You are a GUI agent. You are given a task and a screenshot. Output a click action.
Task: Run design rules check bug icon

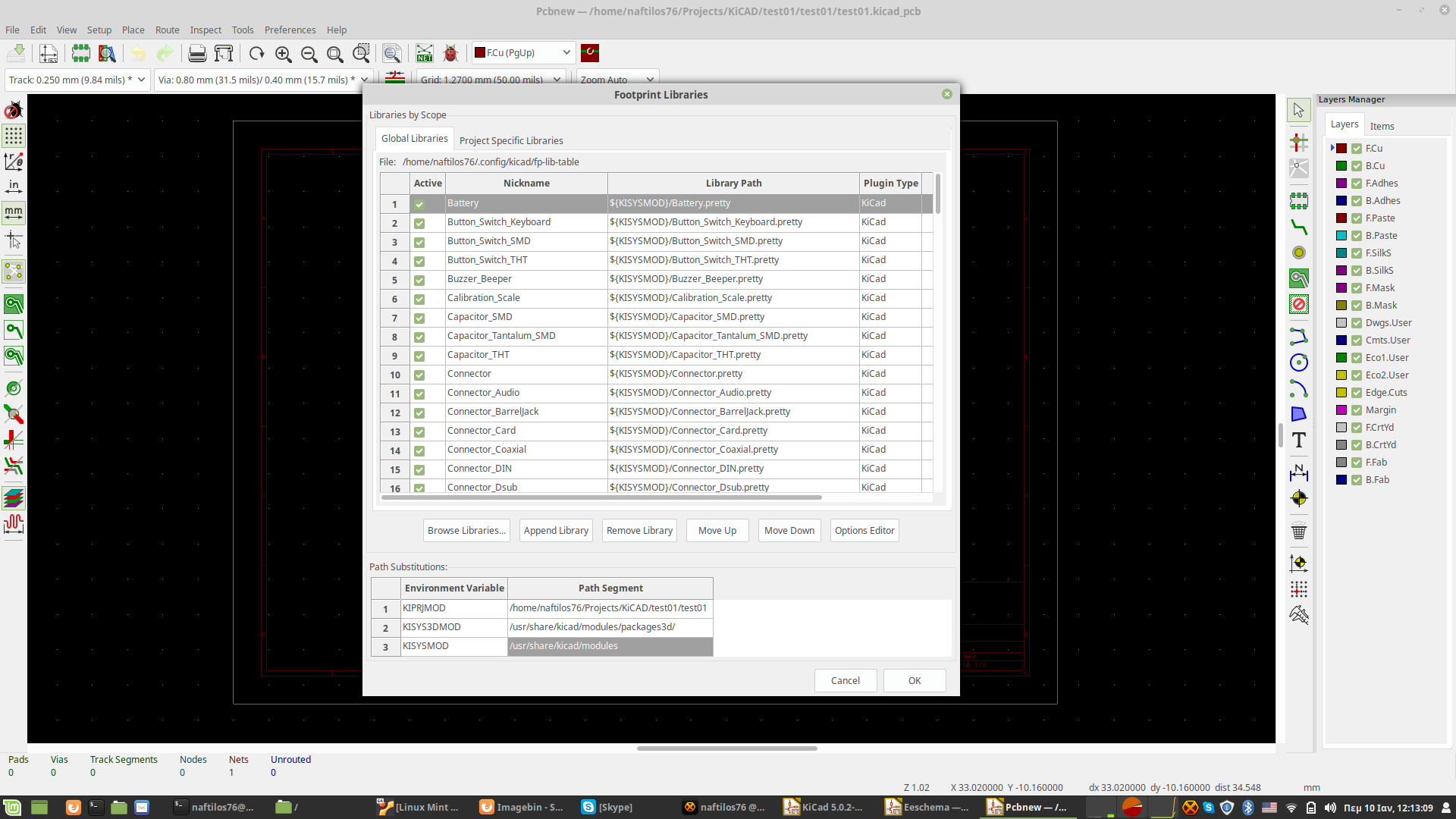click(x=450, y=53)
